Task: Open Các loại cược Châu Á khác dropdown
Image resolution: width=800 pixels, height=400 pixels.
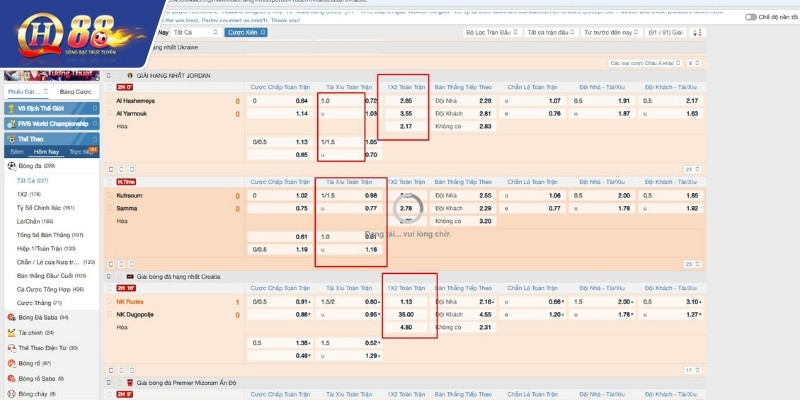Action: pyautogui.click(x=645, y=63)
